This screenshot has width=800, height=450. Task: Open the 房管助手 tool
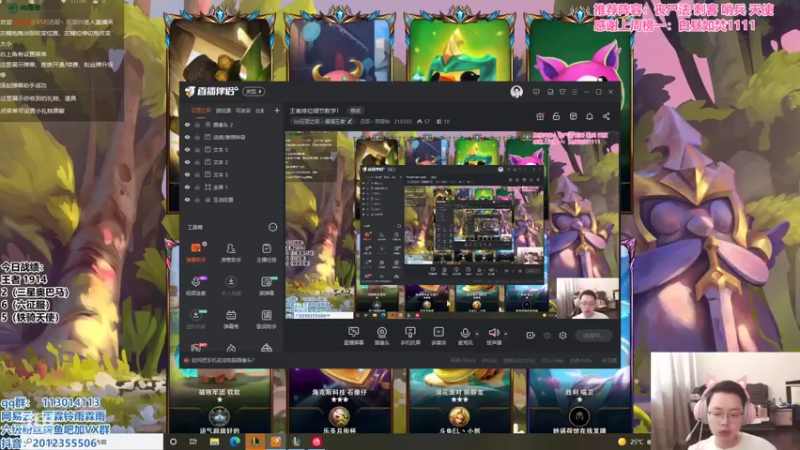[x=231, y=252]
